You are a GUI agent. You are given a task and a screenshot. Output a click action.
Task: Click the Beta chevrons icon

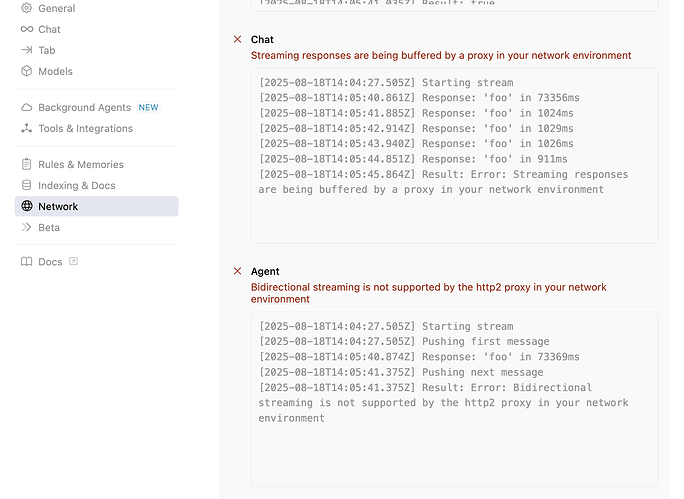[26, 227]
